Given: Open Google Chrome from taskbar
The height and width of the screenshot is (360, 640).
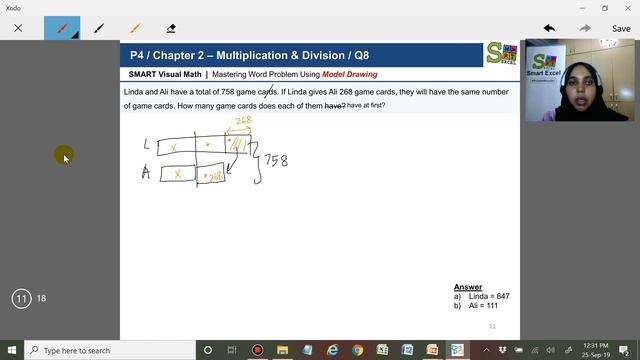Looking at the screenshot, I should pyautogui.click(x=358, y=350).
